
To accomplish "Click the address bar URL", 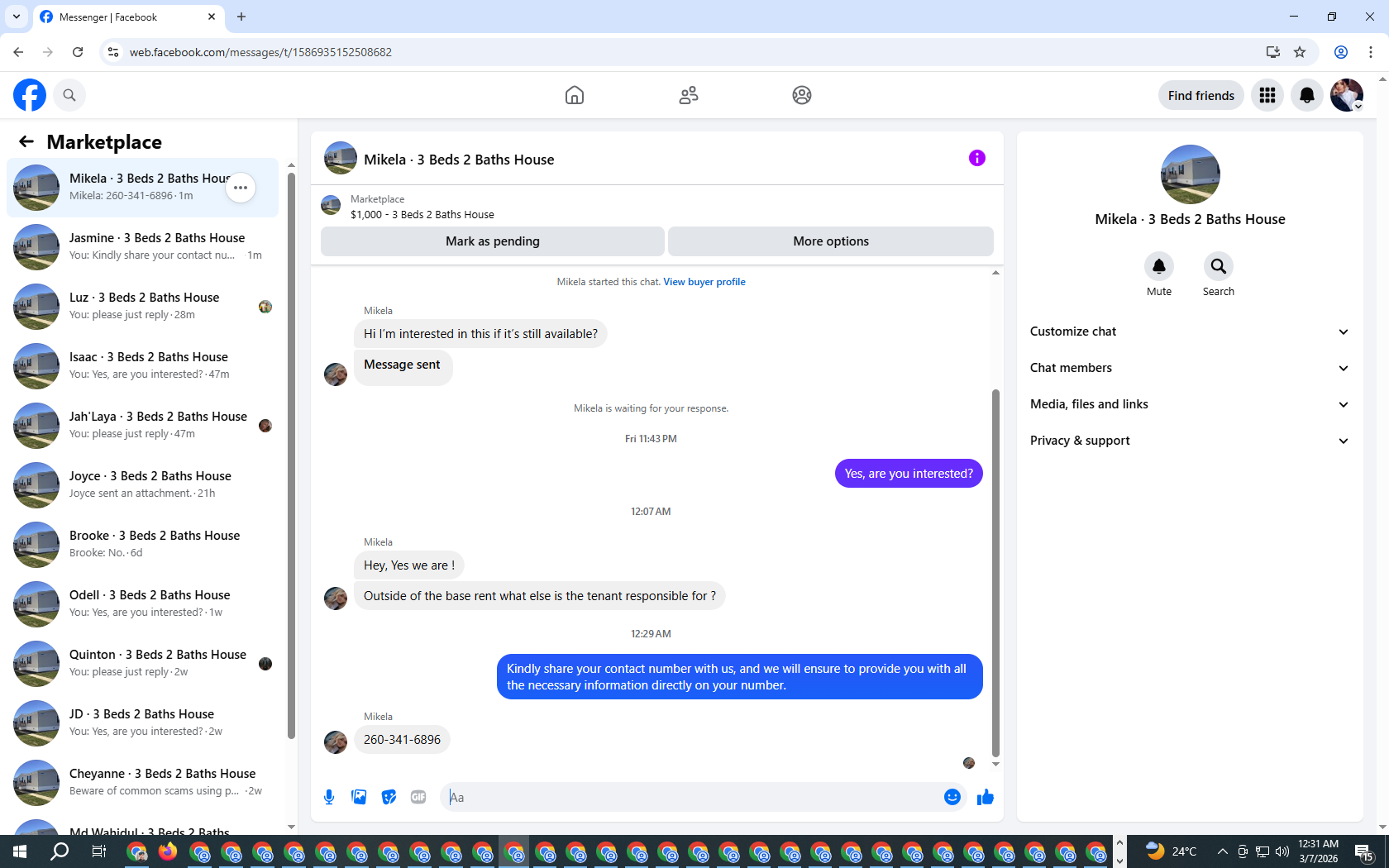I will tap(260, 52).
